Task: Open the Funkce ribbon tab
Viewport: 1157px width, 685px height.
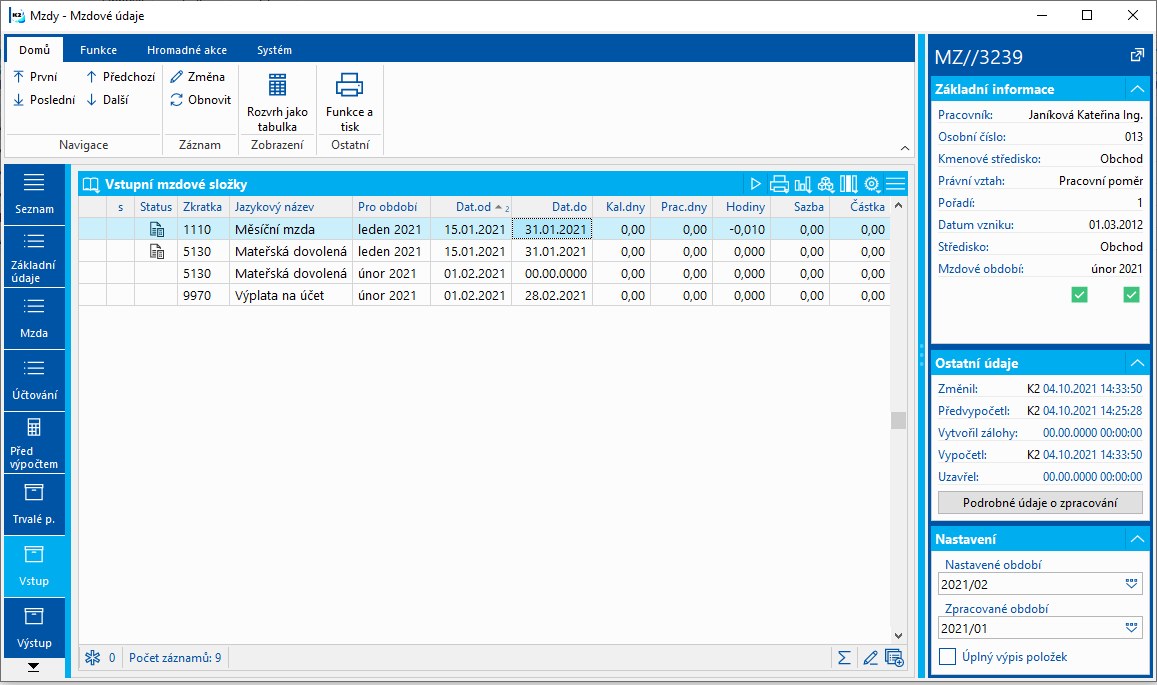Action: [99, 50]
